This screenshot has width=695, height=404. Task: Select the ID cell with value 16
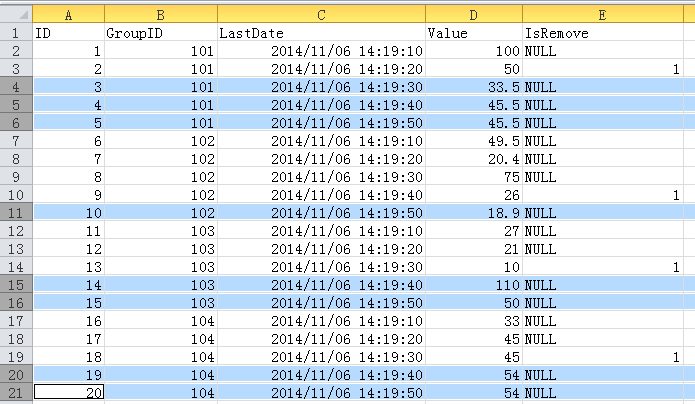pyautogui.click(x=69, y=321)
